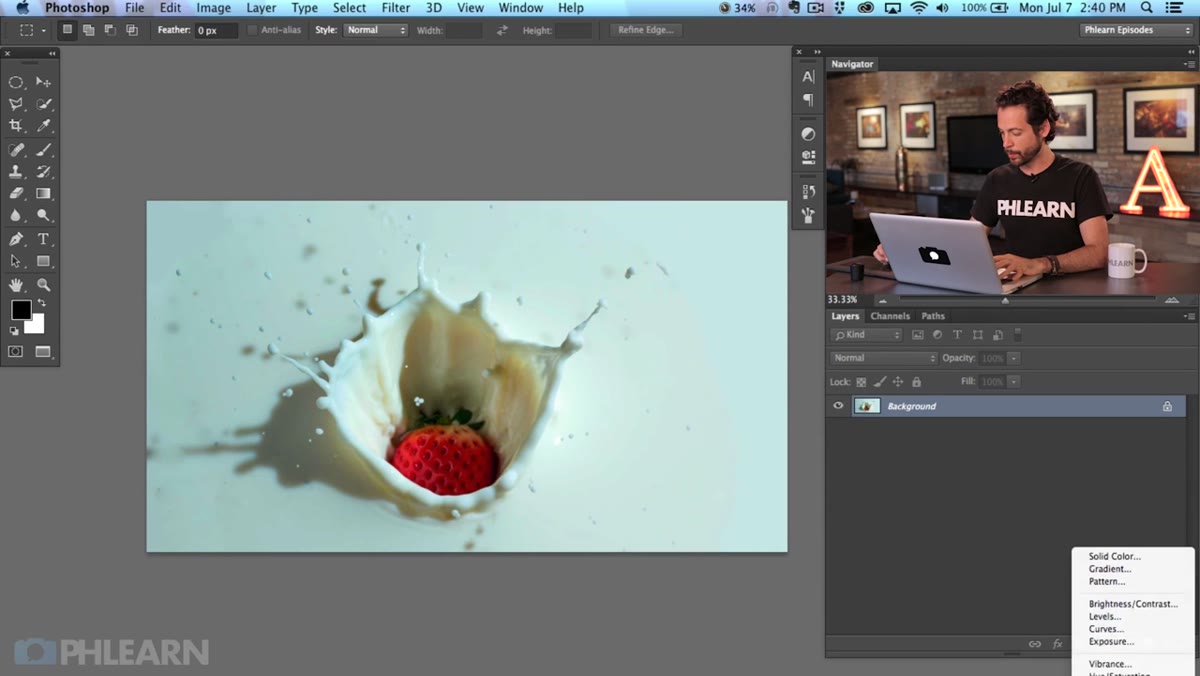The image size is (1200, 676).
Task: Switch to the Channels tab
Action: 890,316
